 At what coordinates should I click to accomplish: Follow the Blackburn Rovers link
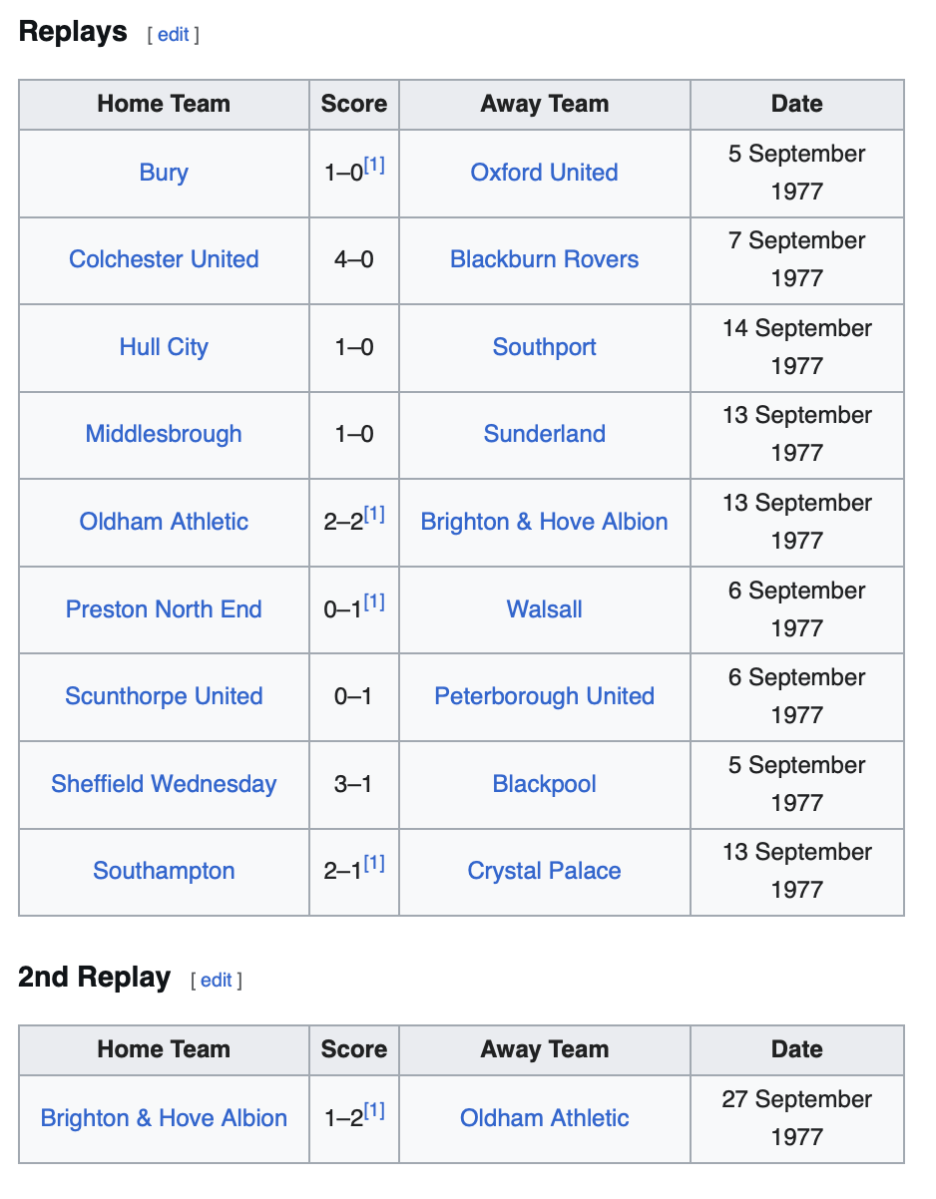(x=544, y=260)
